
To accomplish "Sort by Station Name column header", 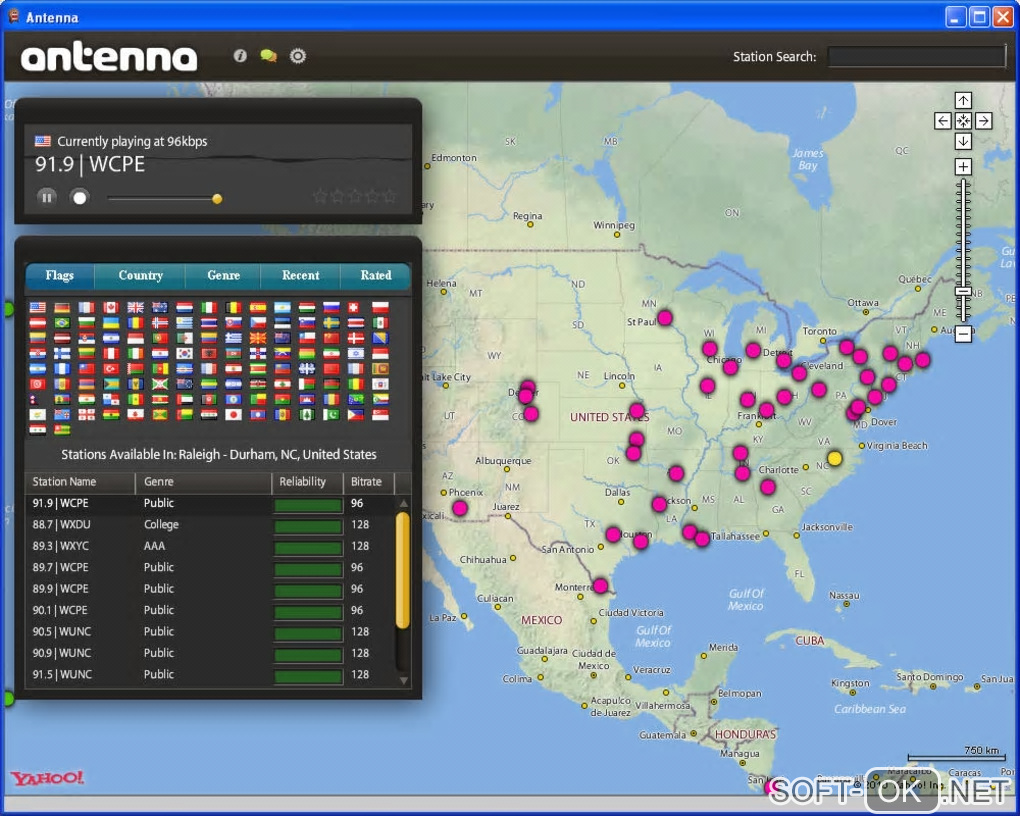I will pos(80,482).
